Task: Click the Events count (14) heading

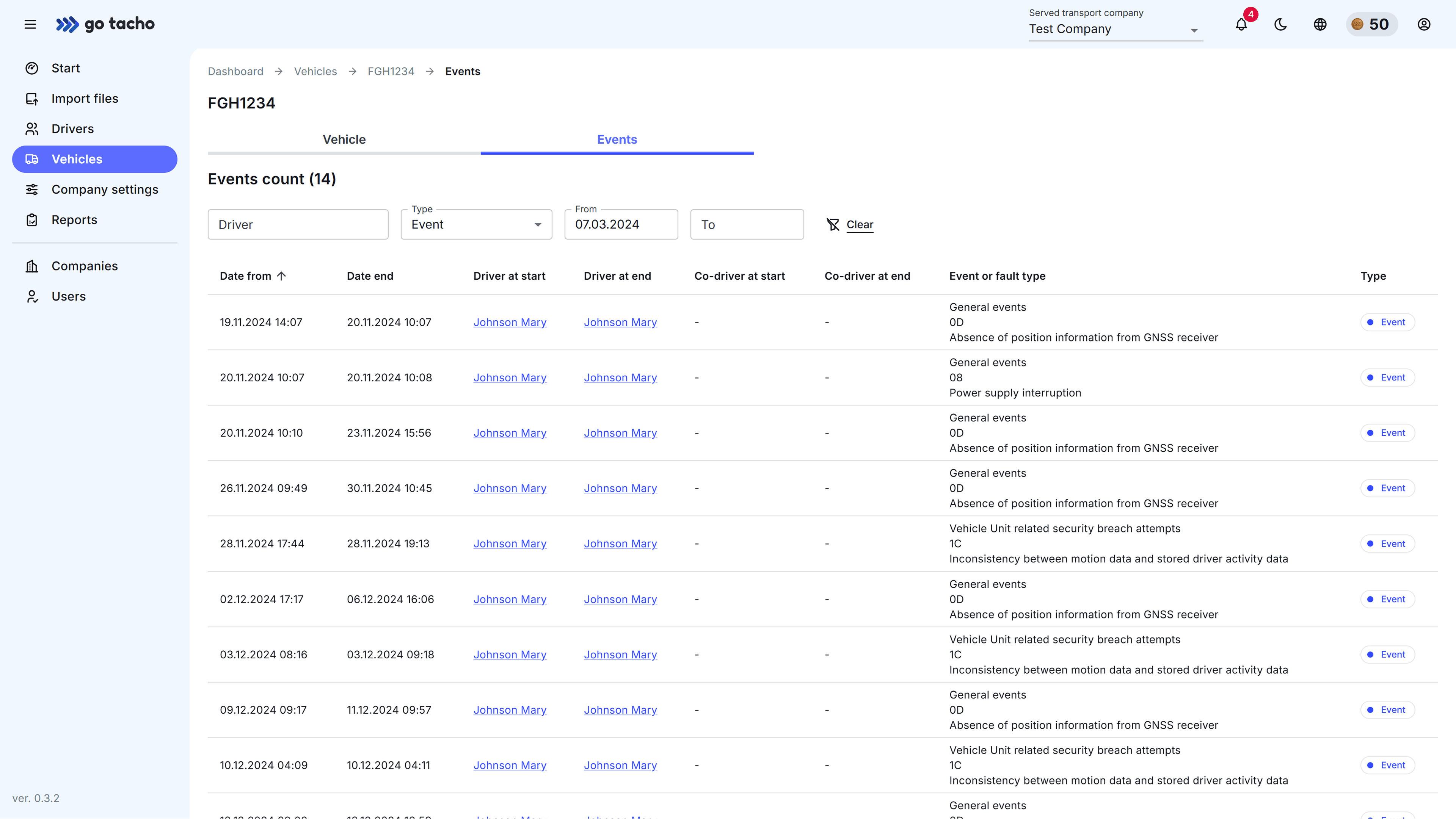Action: point(272,179)
